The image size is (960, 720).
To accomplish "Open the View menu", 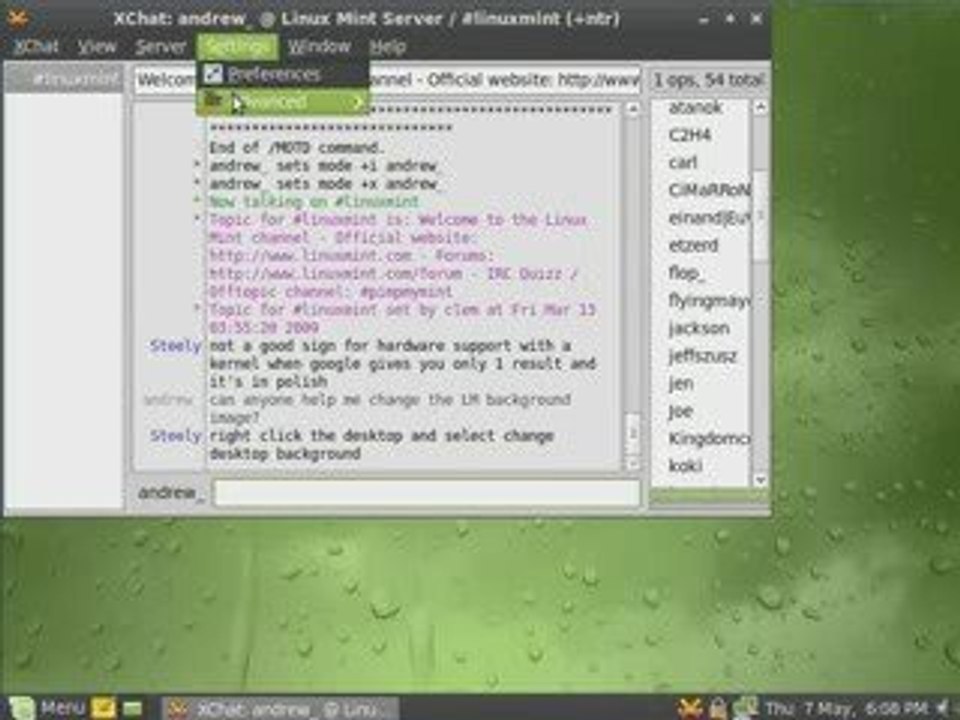I will click(x=97, y=47).
